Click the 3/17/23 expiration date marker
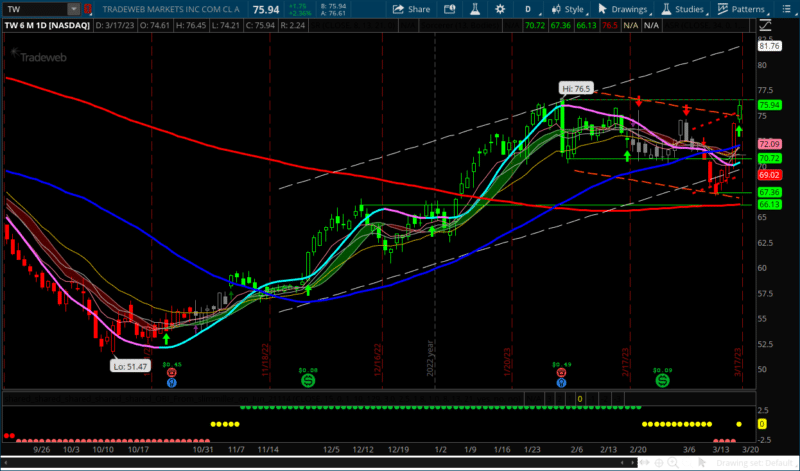Screen dimensions: 800x471 737,362
